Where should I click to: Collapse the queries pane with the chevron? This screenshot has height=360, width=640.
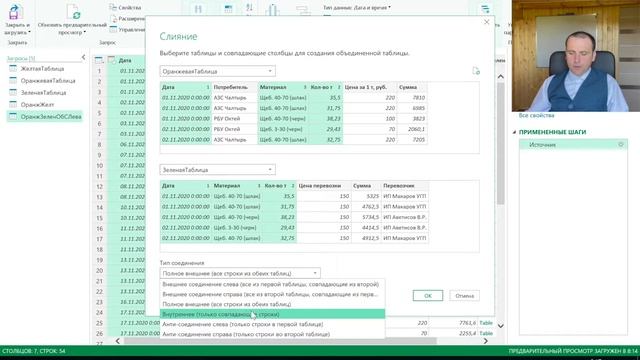click(83, 58)
